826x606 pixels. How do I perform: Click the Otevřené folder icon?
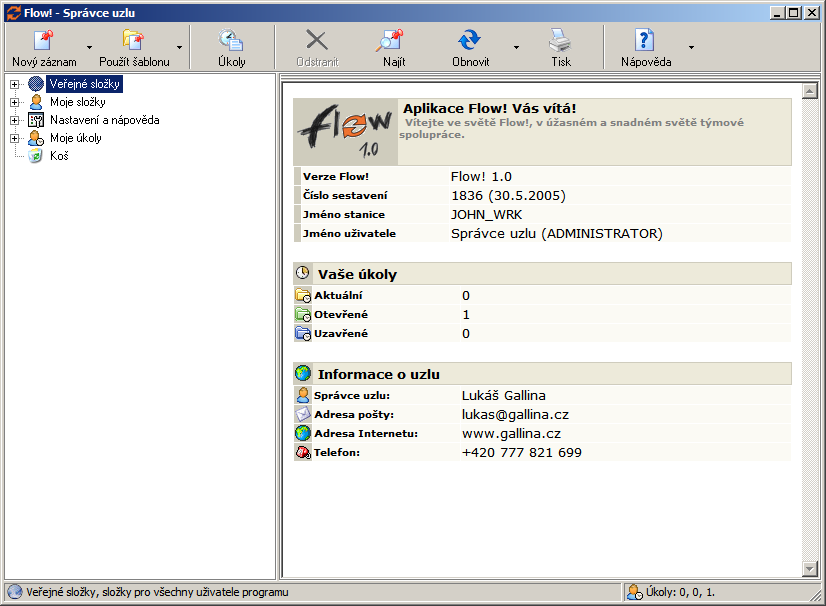303,315
